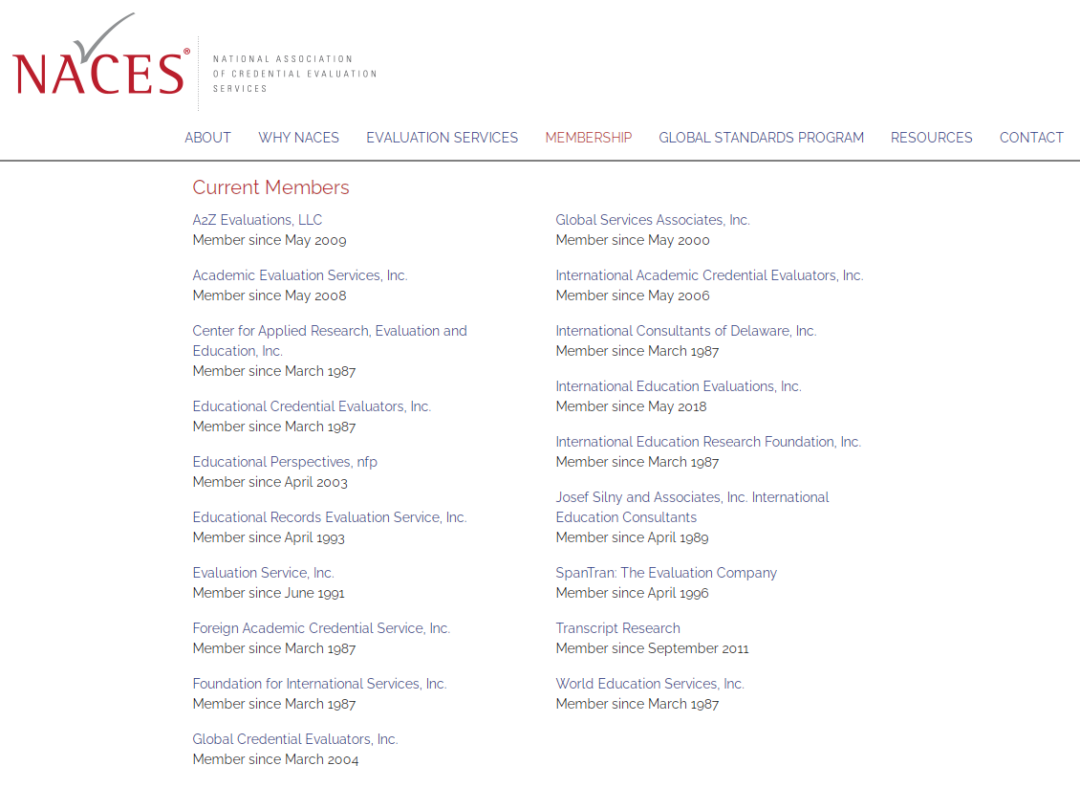Select text 'Member since June 1991'

click(269, 593)
